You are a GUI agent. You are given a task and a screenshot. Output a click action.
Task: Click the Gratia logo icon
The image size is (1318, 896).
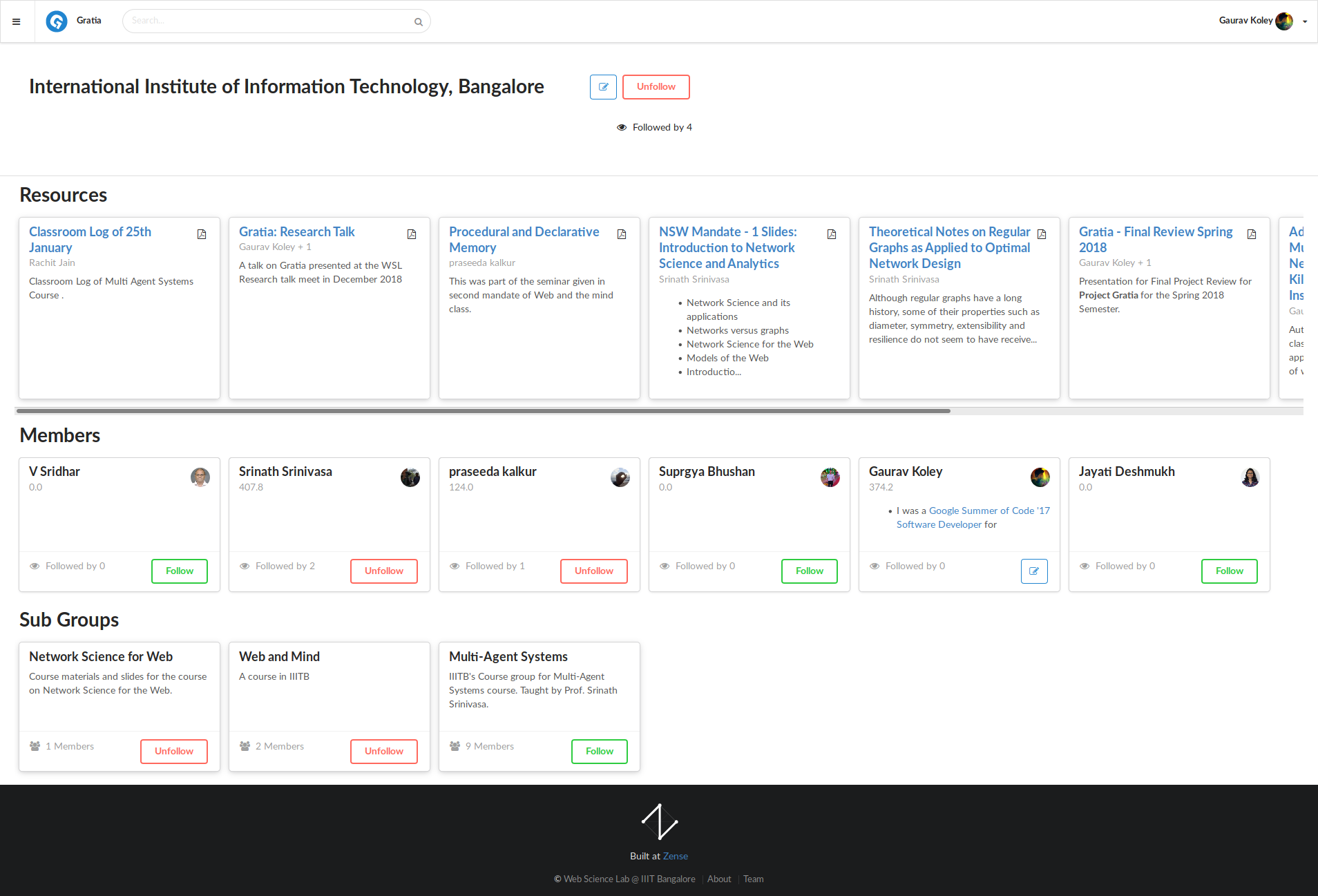[57, 21]
